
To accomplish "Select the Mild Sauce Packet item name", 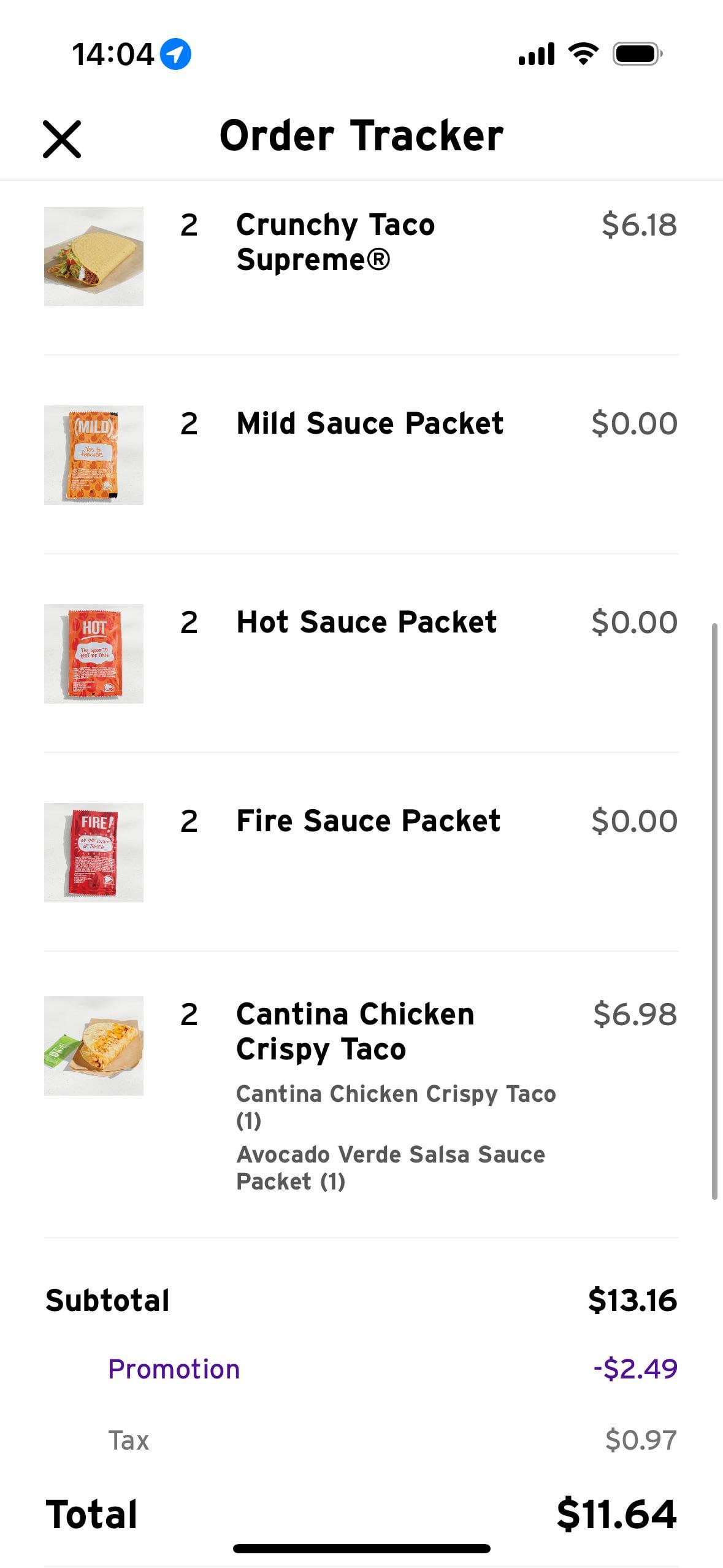I will coord(370,423).
